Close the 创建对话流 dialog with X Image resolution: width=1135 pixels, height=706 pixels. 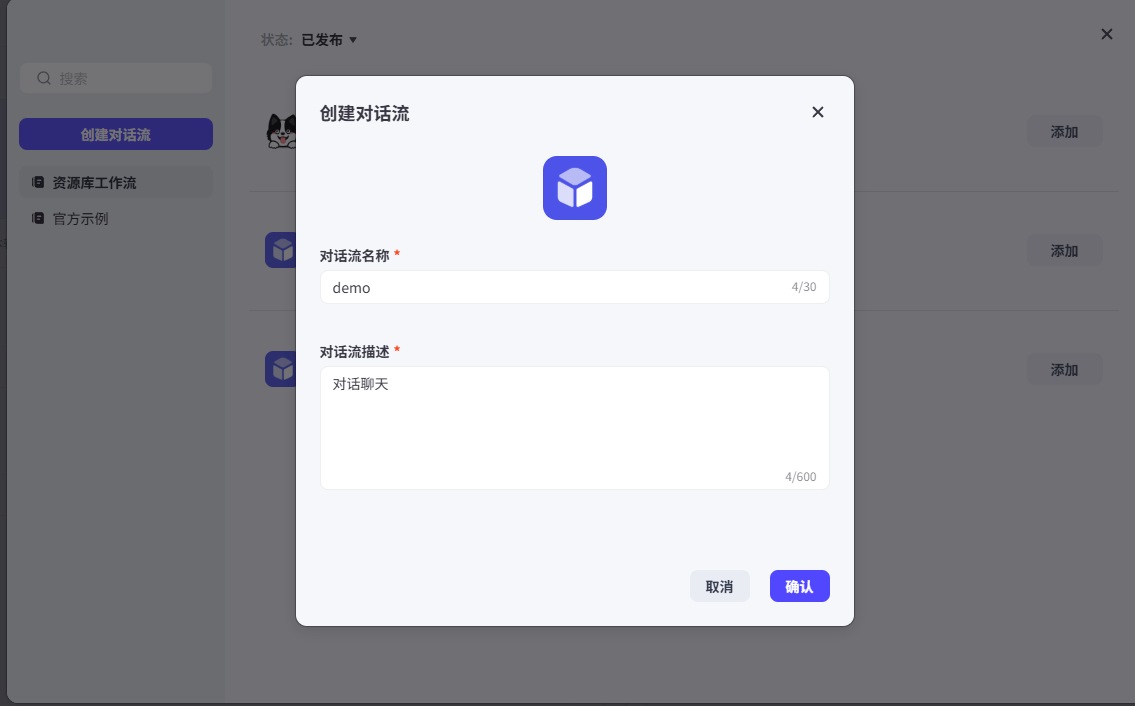click(817, 112)
